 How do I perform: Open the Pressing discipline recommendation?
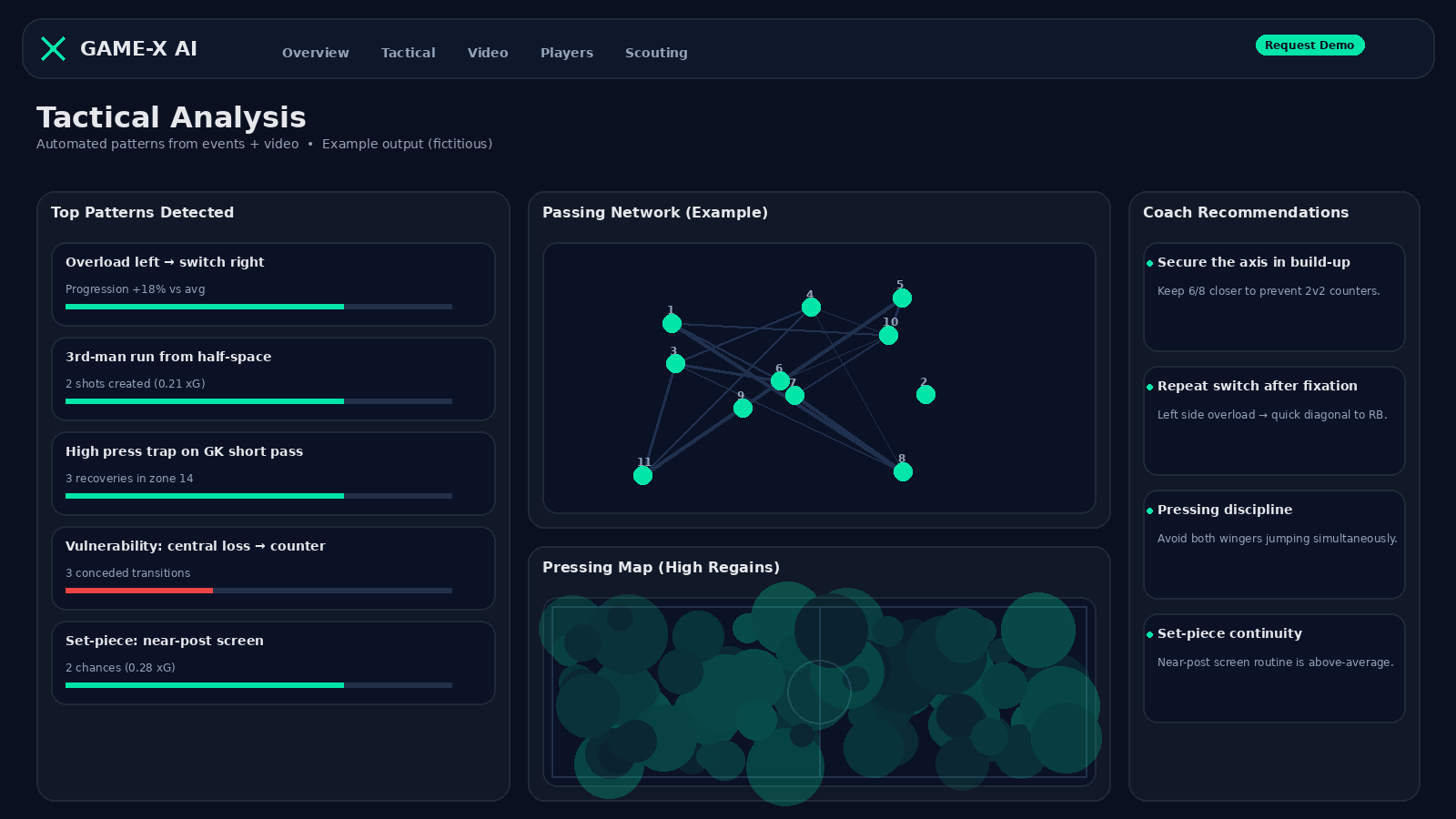[x=1274, y=544]
